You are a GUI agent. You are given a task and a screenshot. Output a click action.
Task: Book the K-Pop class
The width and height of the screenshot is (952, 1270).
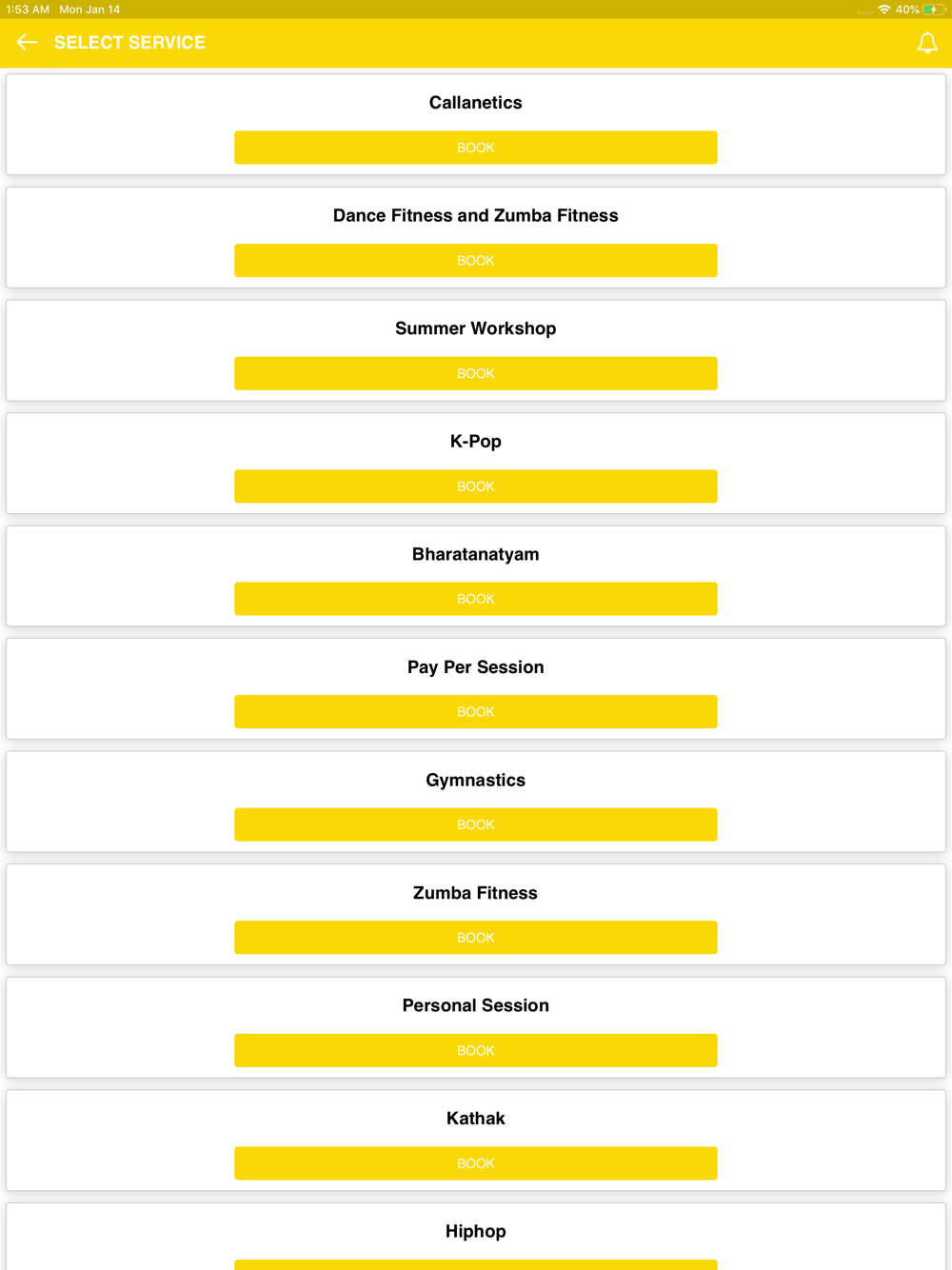[x=476, y=486]
